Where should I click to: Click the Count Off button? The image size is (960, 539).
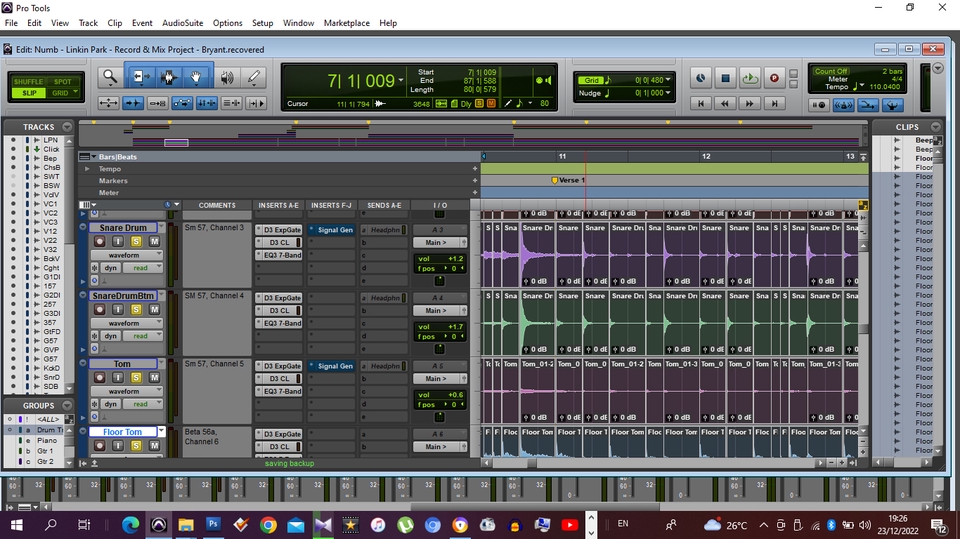830,72
